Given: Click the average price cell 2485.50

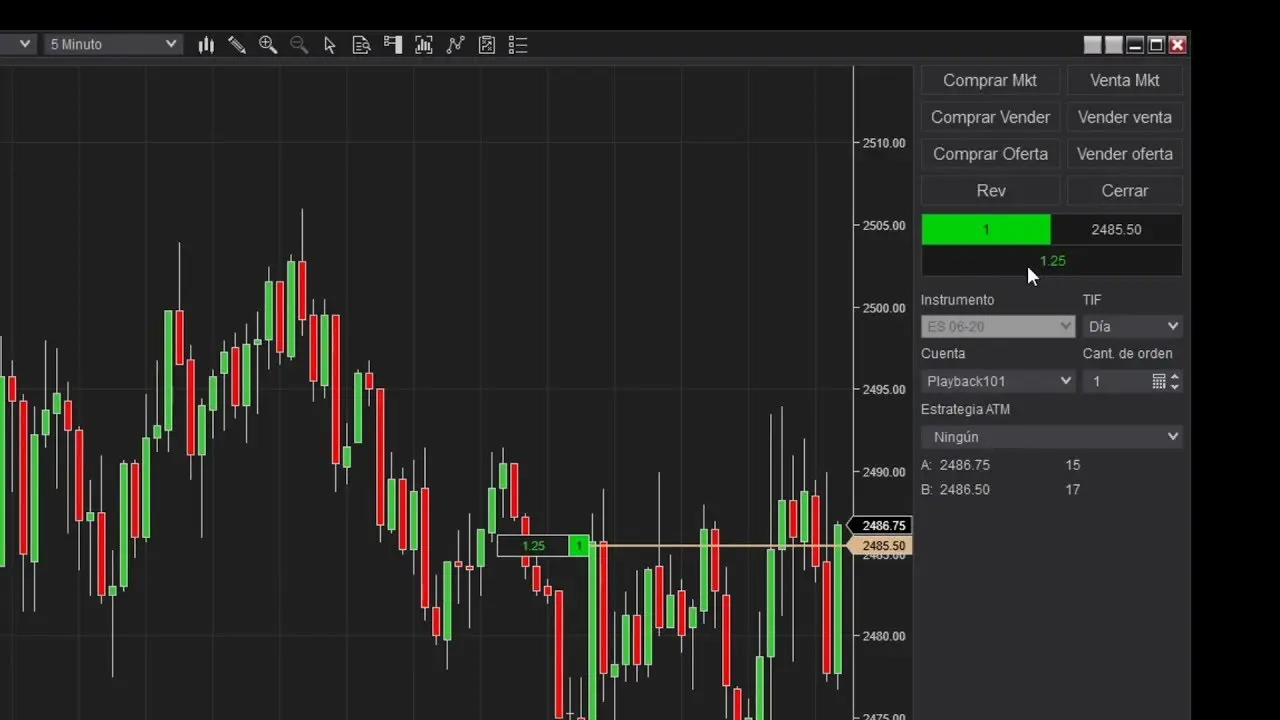Looking at the screenshot, I should [1116, 229].
